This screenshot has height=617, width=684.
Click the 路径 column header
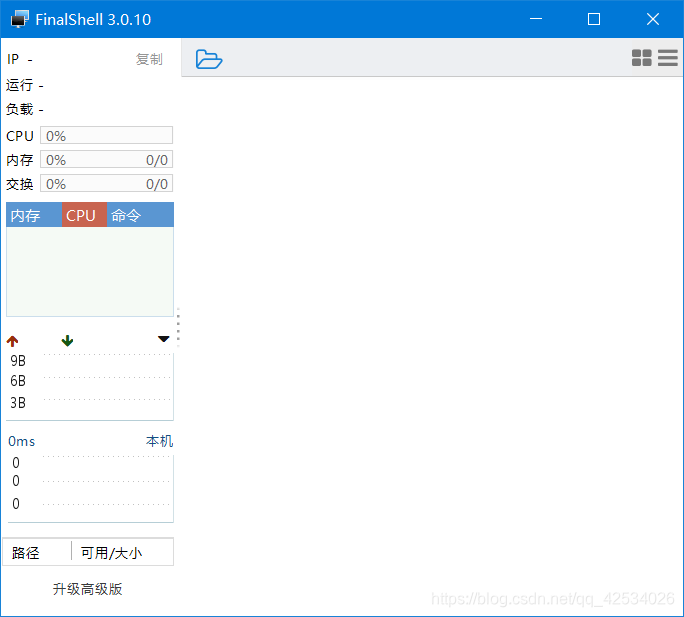tap(37, 553)
